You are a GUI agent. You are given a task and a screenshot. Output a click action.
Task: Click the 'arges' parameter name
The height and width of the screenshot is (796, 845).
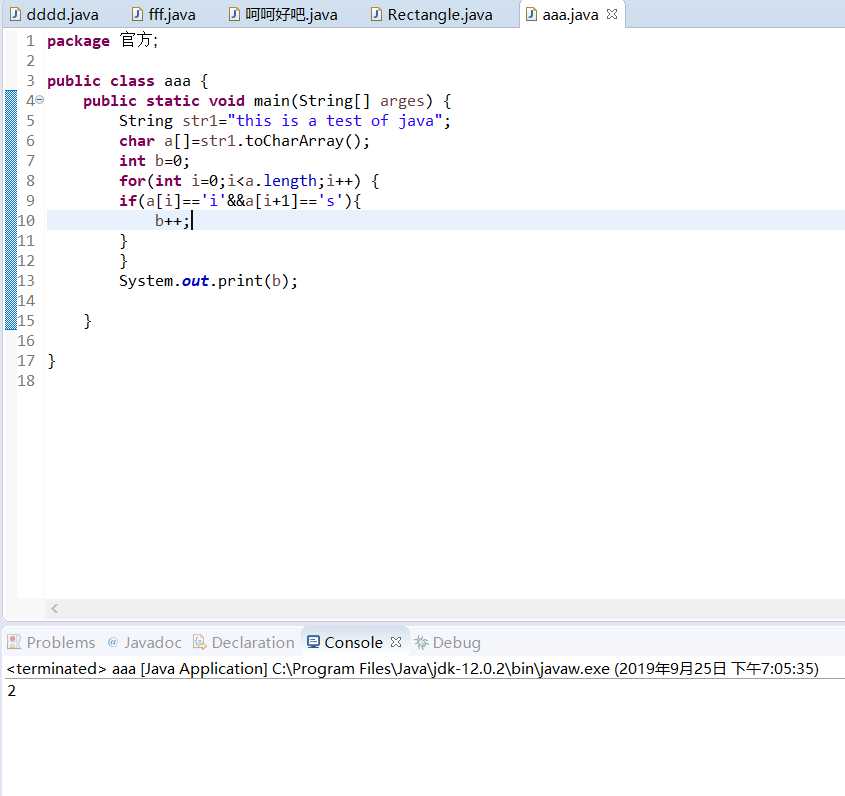402,101
